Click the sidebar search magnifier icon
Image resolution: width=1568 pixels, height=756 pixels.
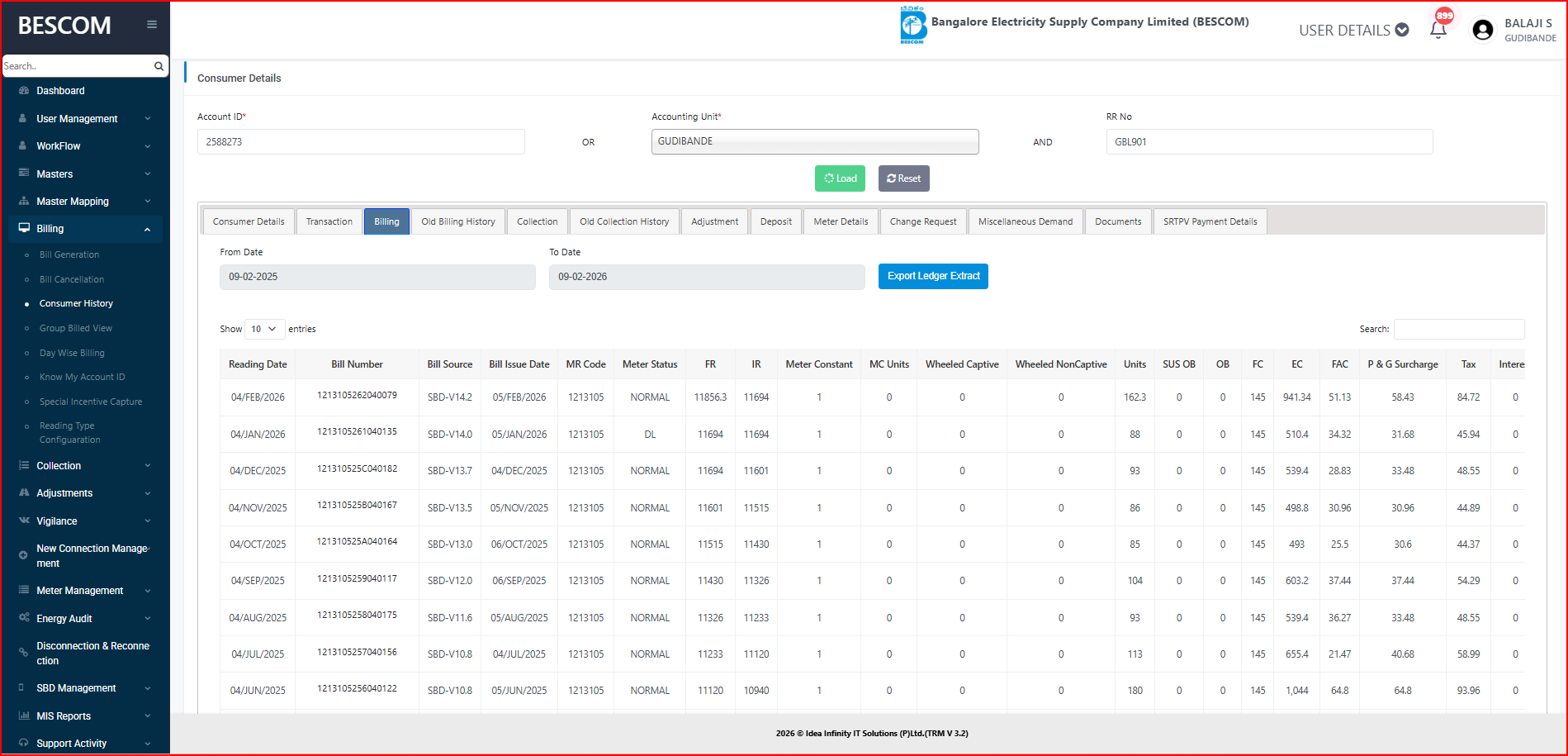[x=159, y=66]
